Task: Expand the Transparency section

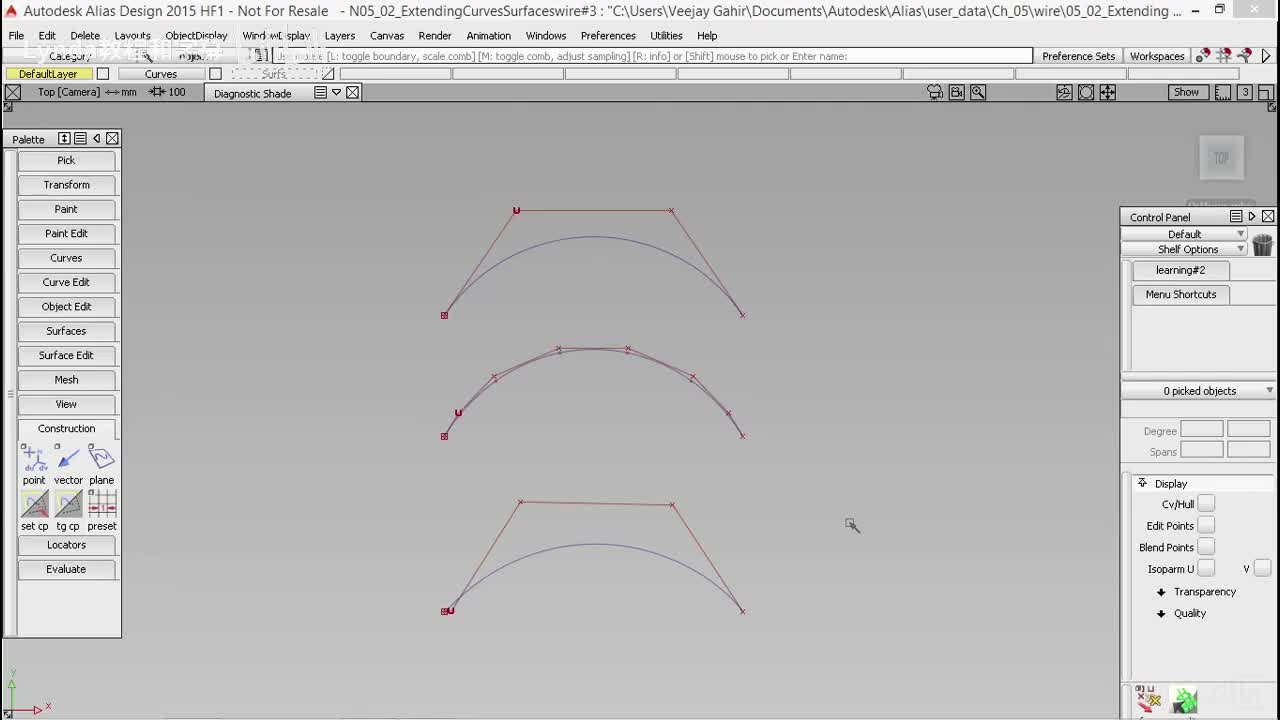Action: 1161,592
